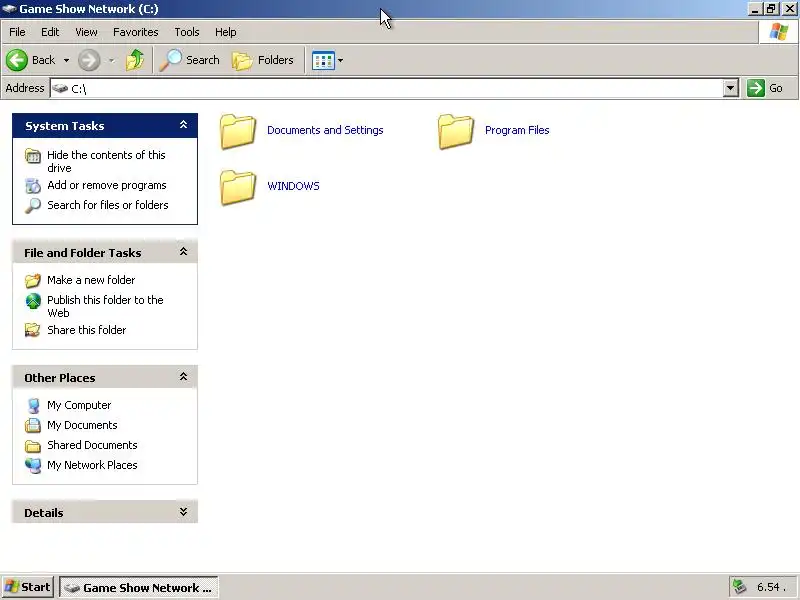800x600 pixels.
Task: Click the Publish to Web globe icon
Action: tap(33, 301)
